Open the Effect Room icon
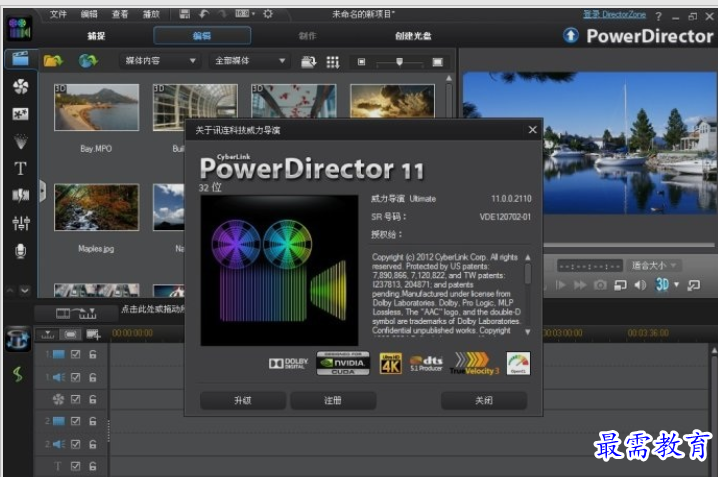 pos(21,87)
